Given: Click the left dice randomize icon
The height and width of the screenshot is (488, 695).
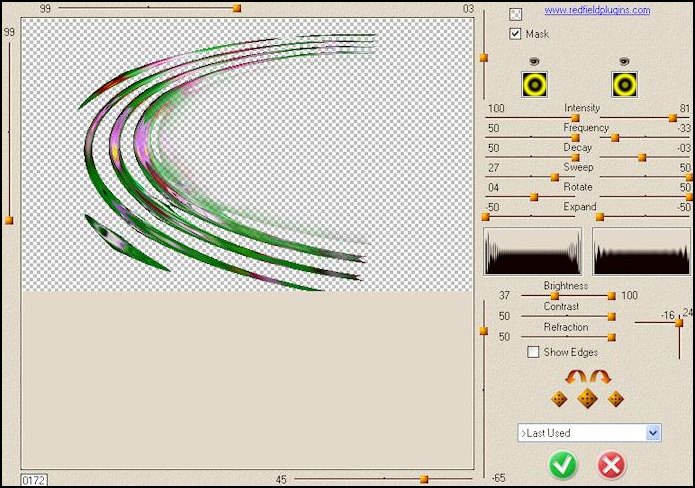Looking at the screenshot, I should click(559, 399).
